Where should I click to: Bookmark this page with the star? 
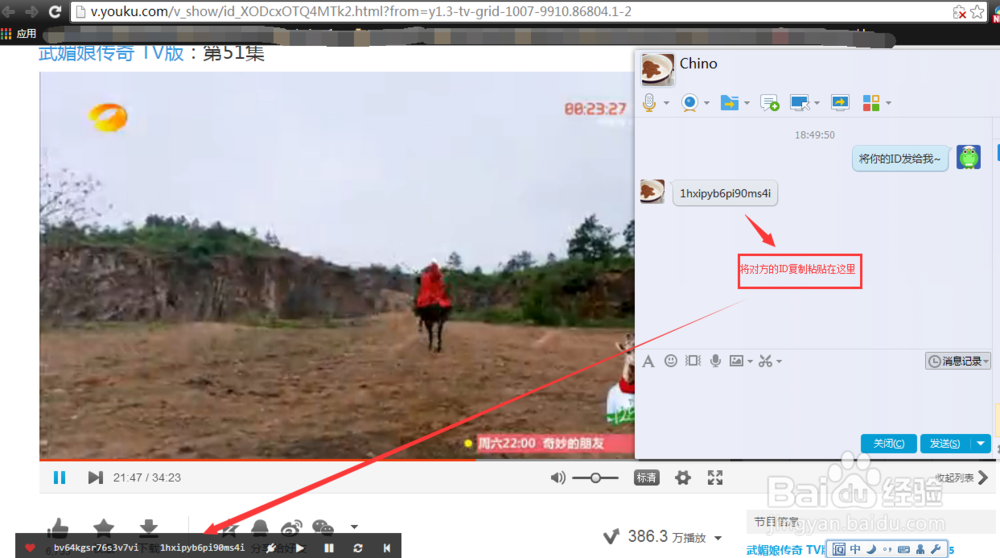point(977,11)
